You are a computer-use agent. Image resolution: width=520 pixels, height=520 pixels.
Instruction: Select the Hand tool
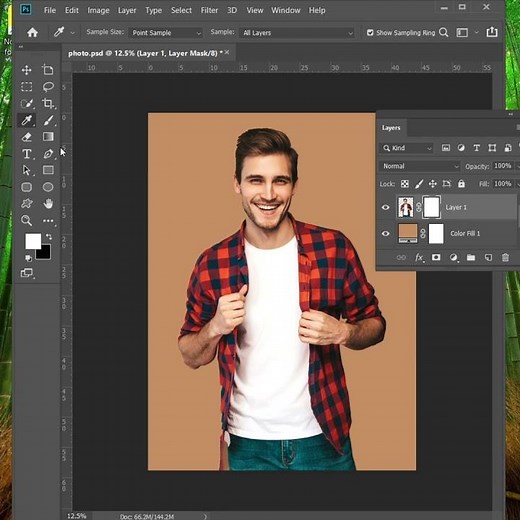[x=48, y=204]
